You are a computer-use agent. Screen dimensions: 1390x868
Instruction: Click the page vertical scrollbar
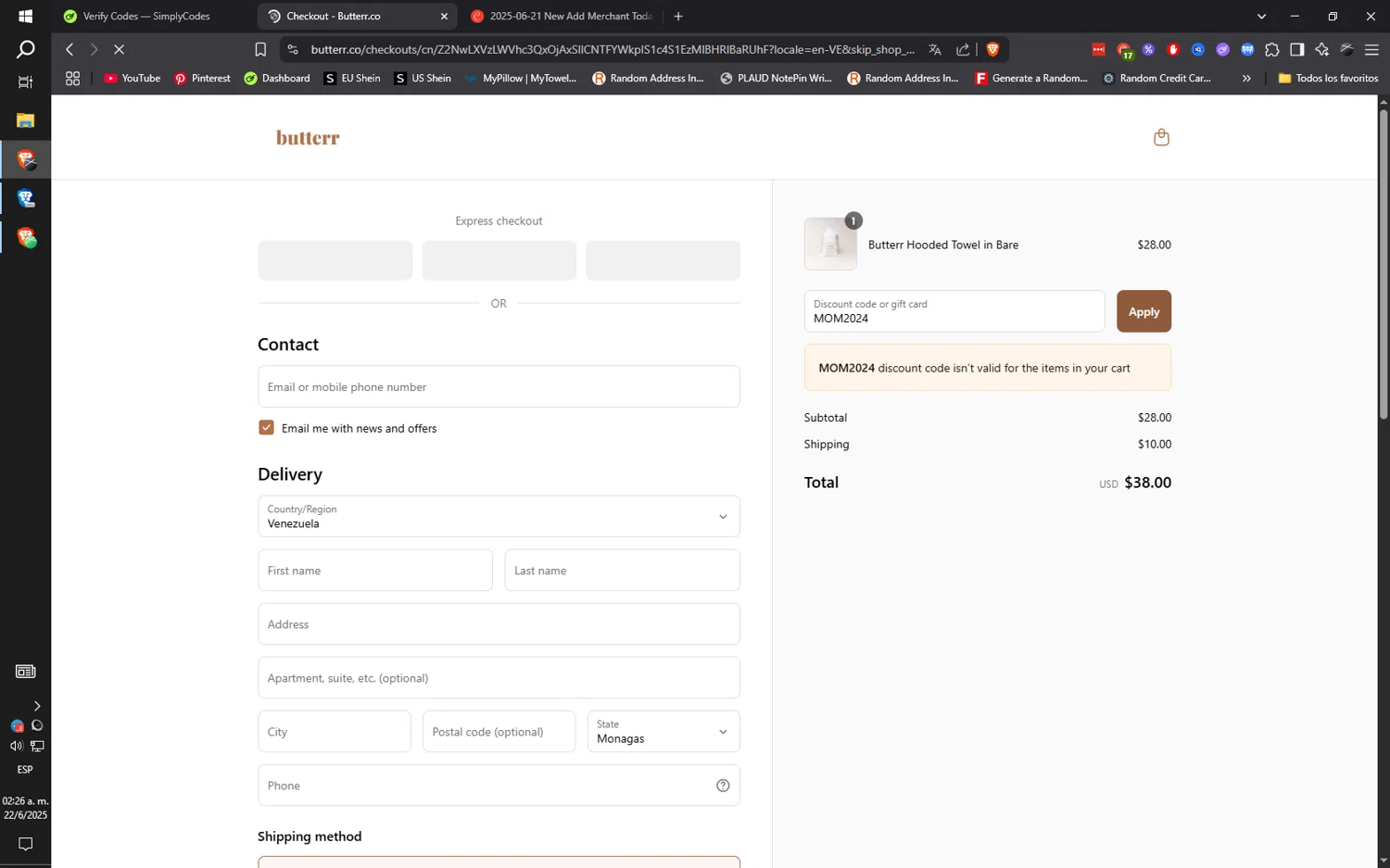1384,264
